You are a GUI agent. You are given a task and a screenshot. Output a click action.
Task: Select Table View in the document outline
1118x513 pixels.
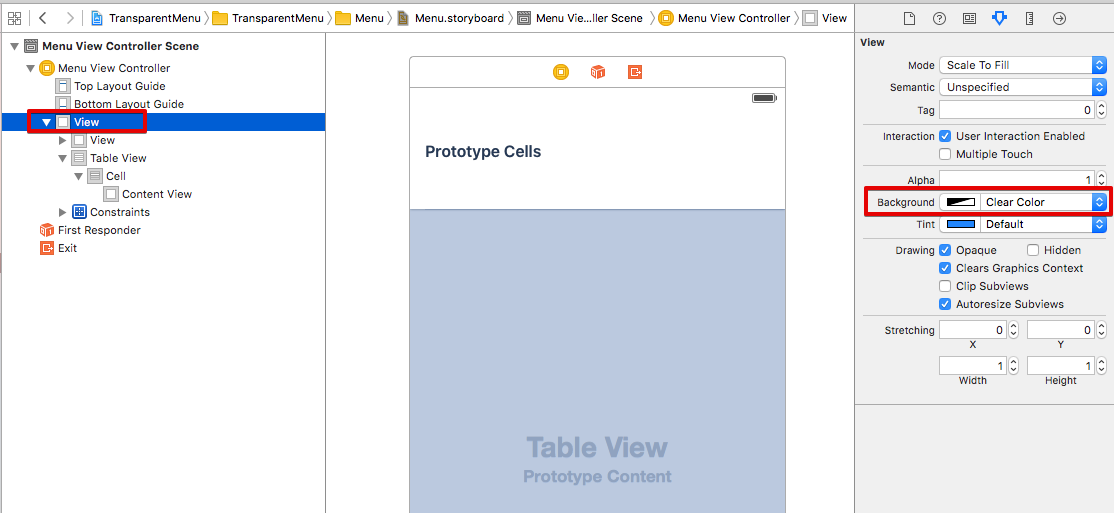[x=118, y=158]
